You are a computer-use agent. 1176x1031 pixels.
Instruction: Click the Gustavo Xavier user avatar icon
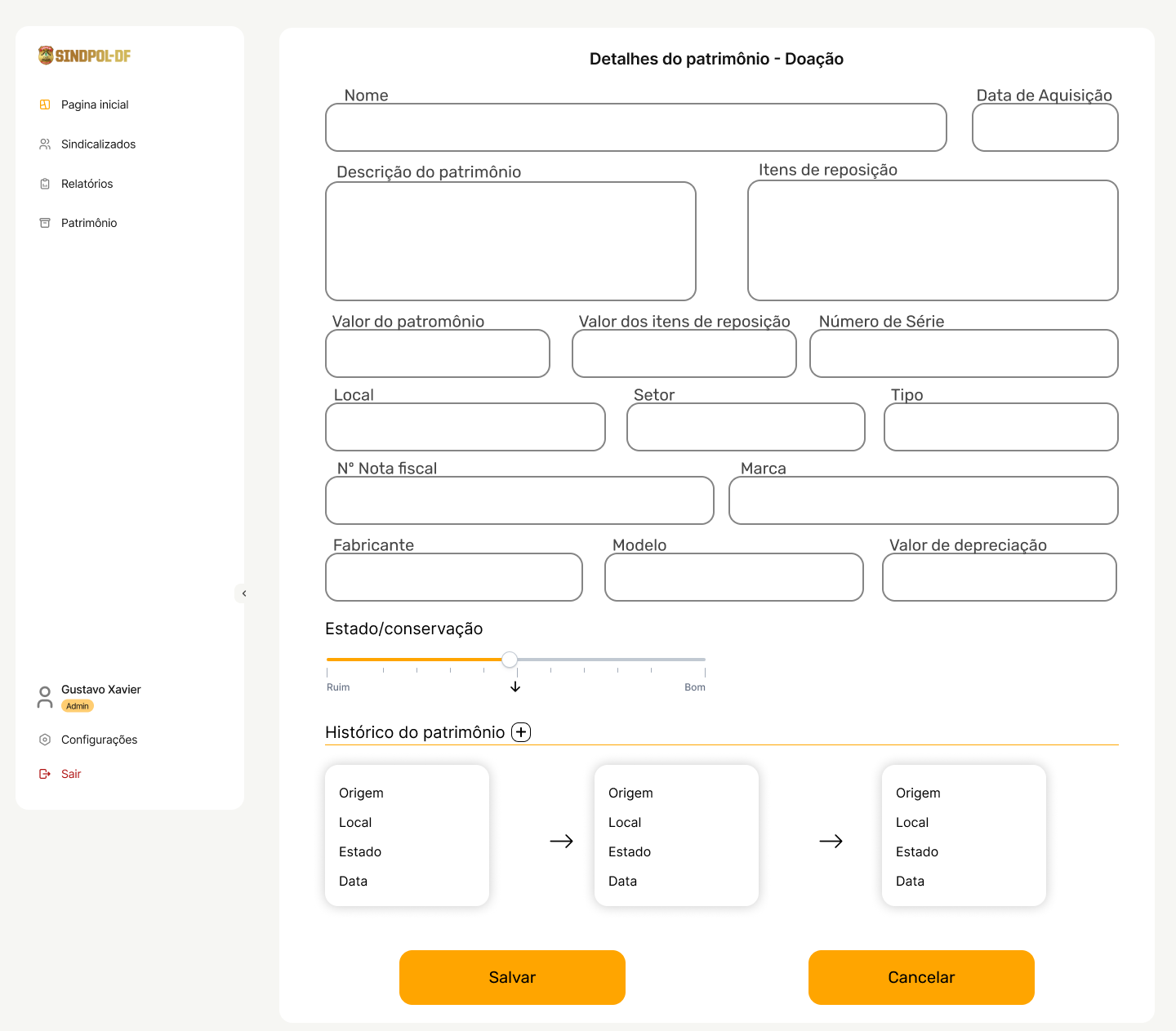click(45, 697)
